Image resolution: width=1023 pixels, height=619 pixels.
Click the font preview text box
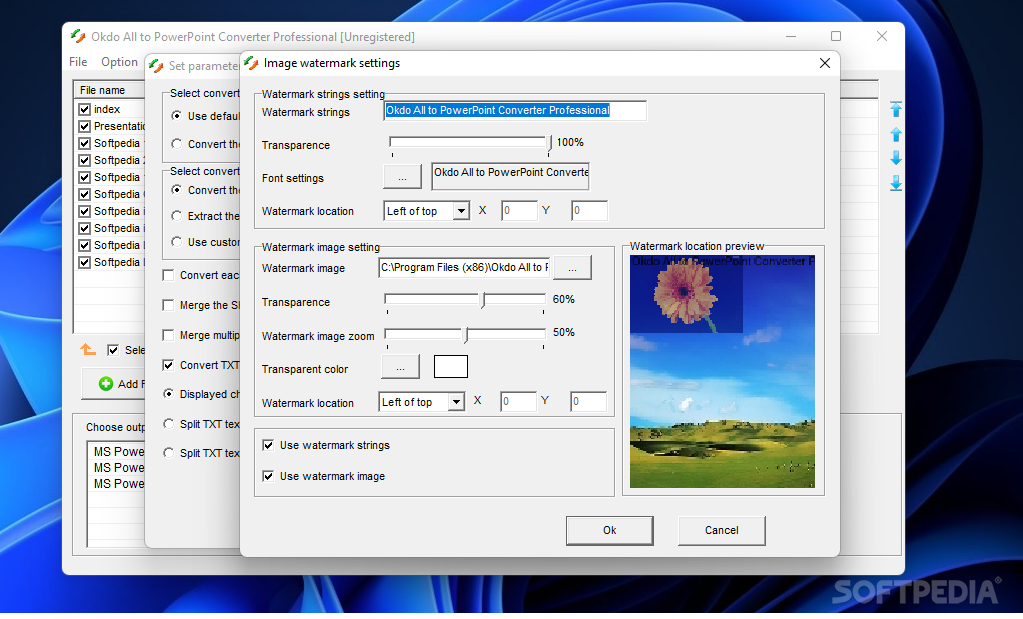(510, 176)
